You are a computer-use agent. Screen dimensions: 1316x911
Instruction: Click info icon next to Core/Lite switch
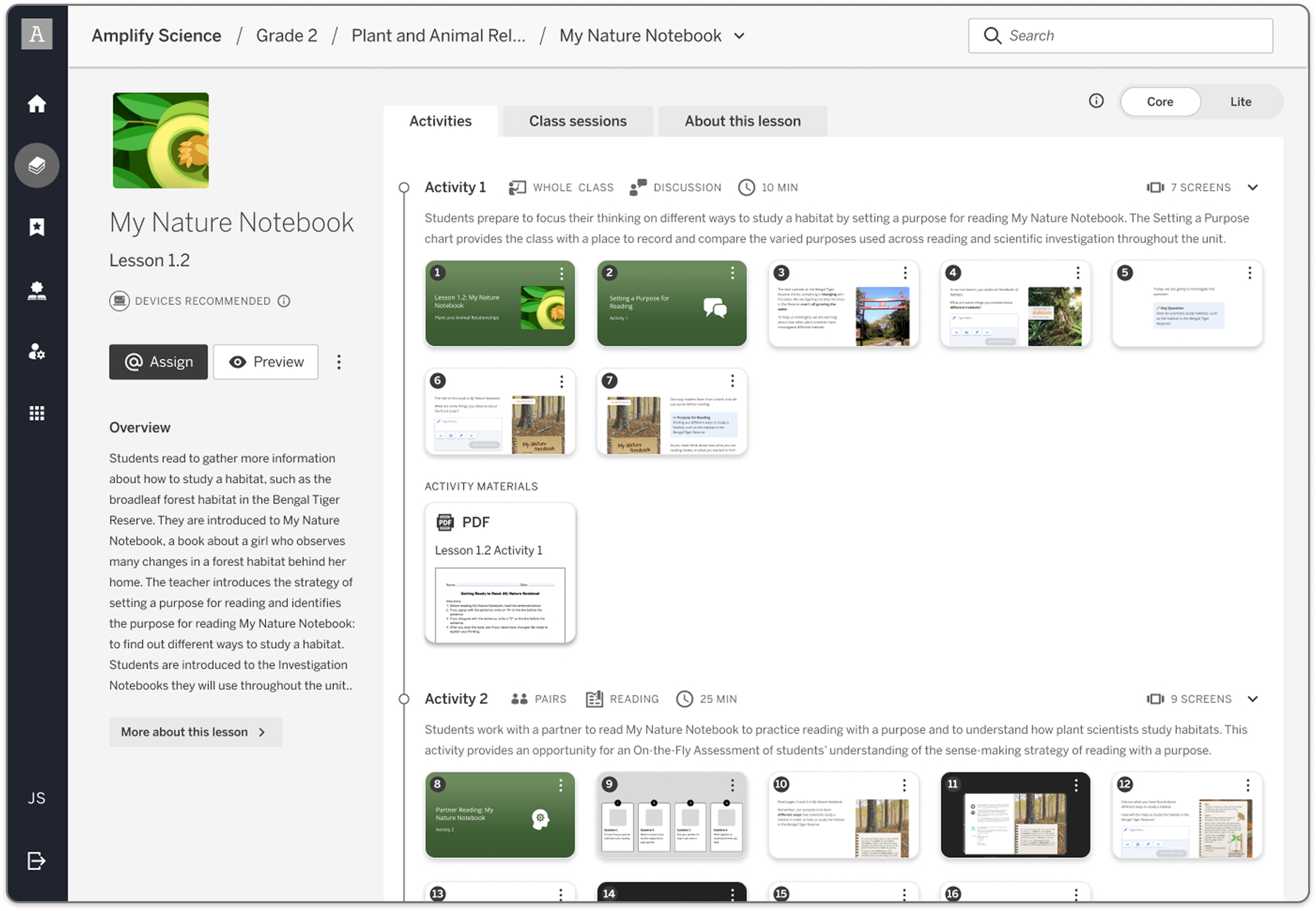point(1096,101)
